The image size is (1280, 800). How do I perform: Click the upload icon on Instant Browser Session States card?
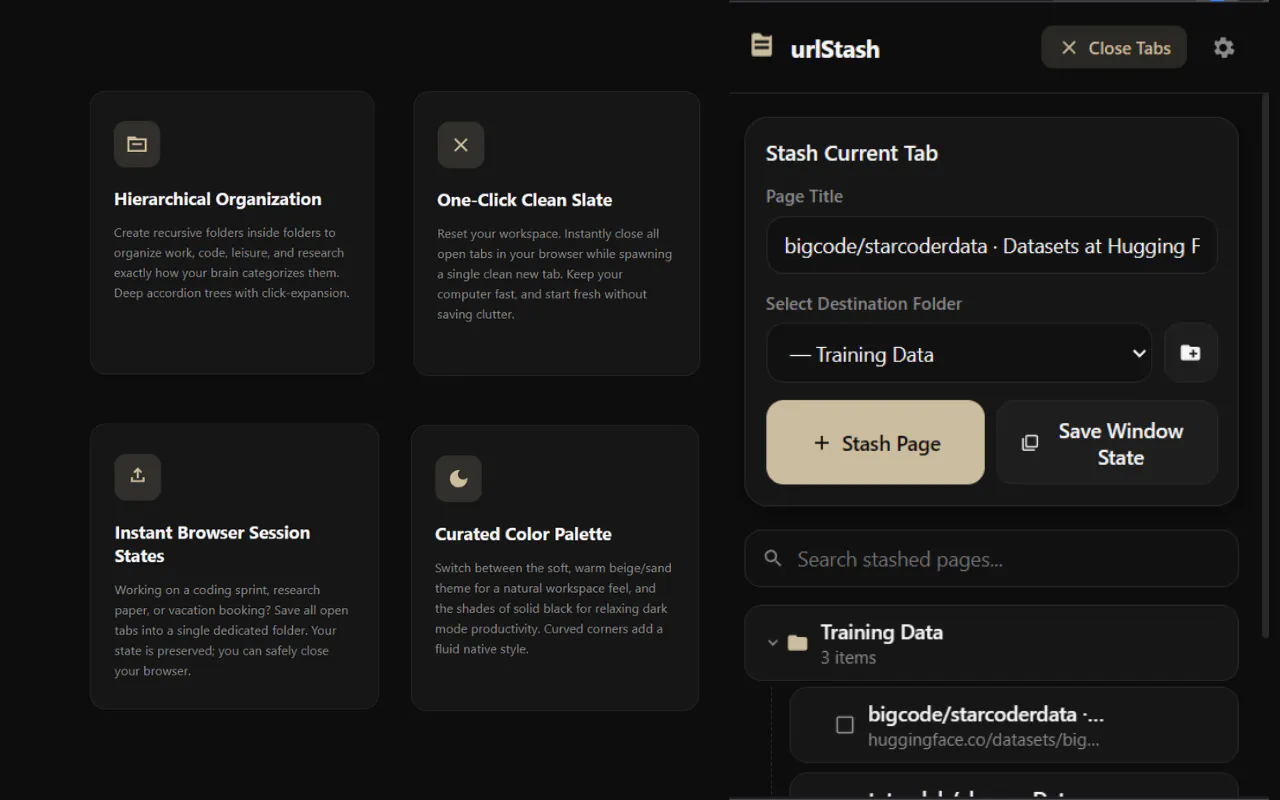coord(138,477)
